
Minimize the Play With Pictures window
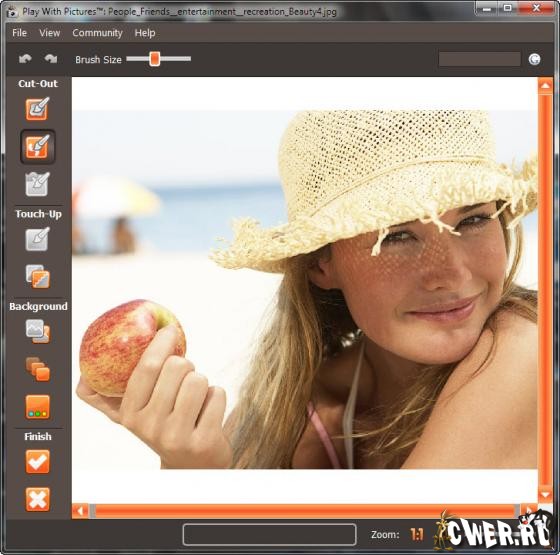[486, 9]
